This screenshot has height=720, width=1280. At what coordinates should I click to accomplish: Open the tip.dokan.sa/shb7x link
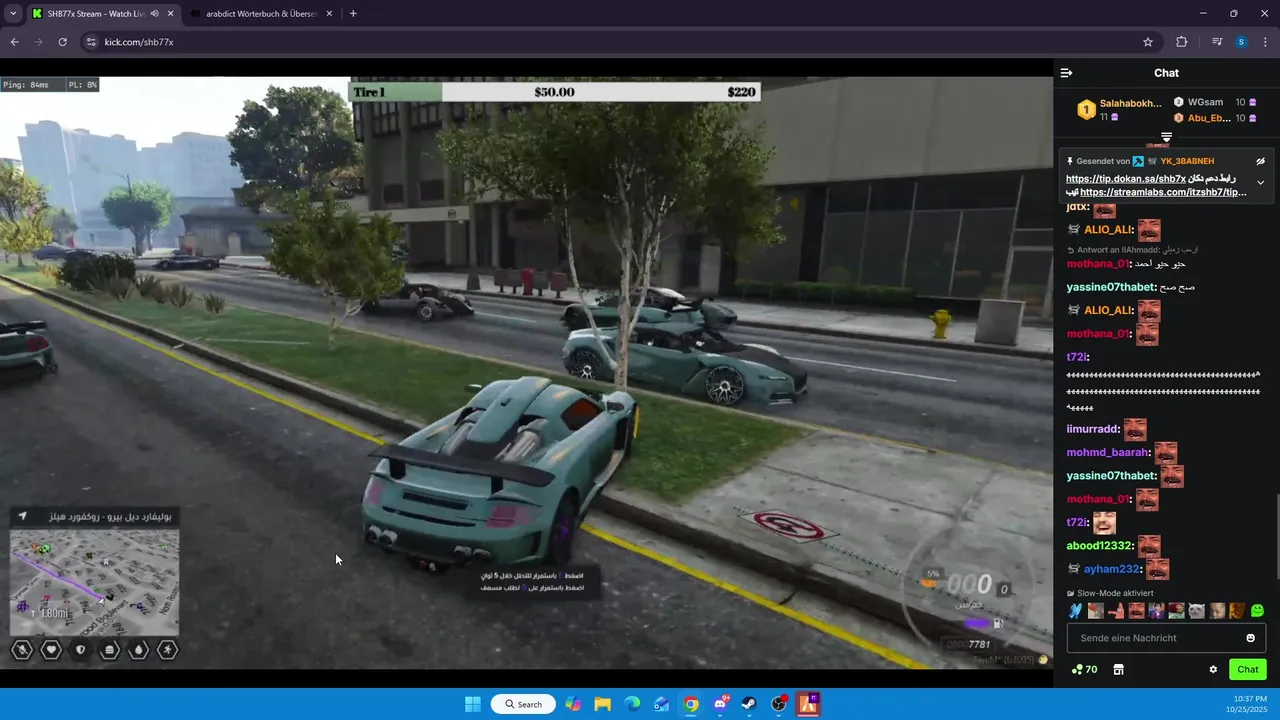click(x=1126, y=179)
